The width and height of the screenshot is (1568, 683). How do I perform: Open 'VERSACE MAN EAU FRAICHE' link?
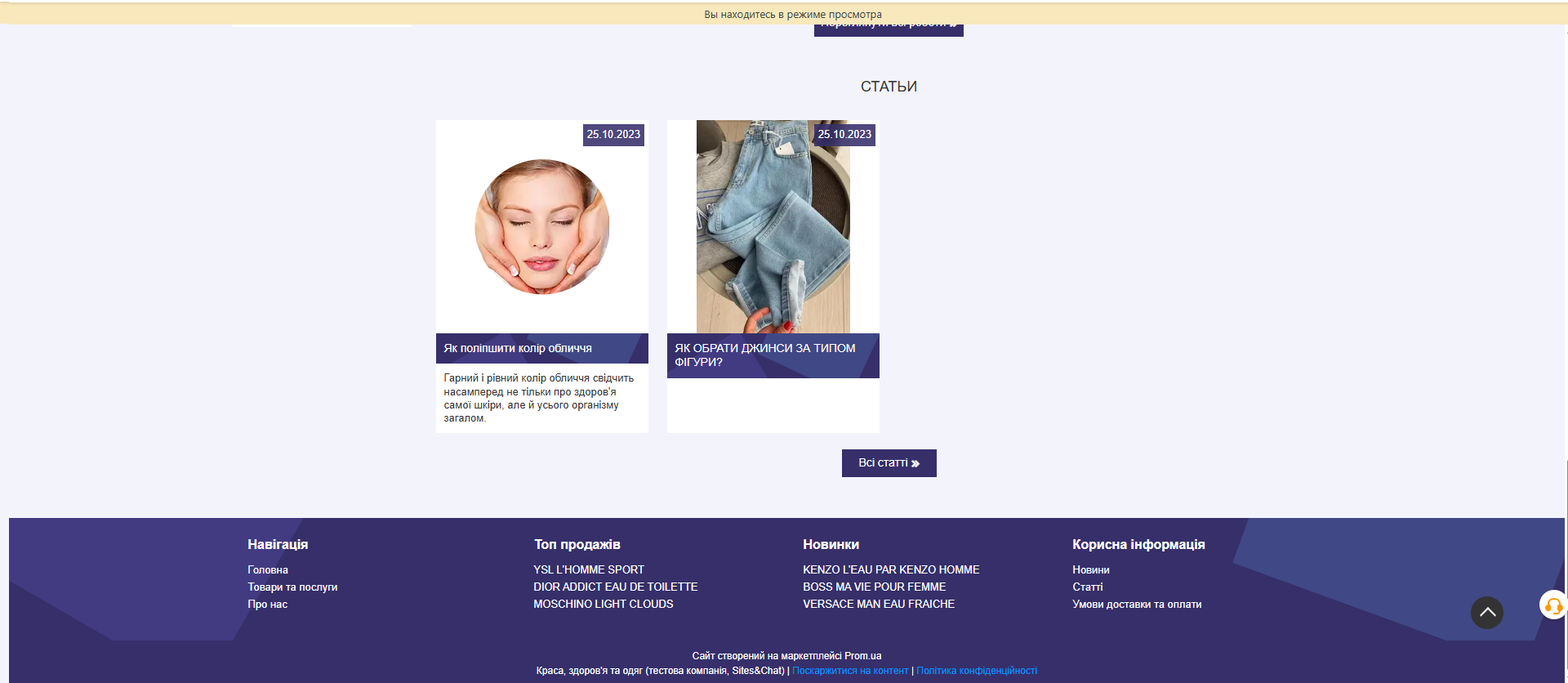tap(878, 605)
